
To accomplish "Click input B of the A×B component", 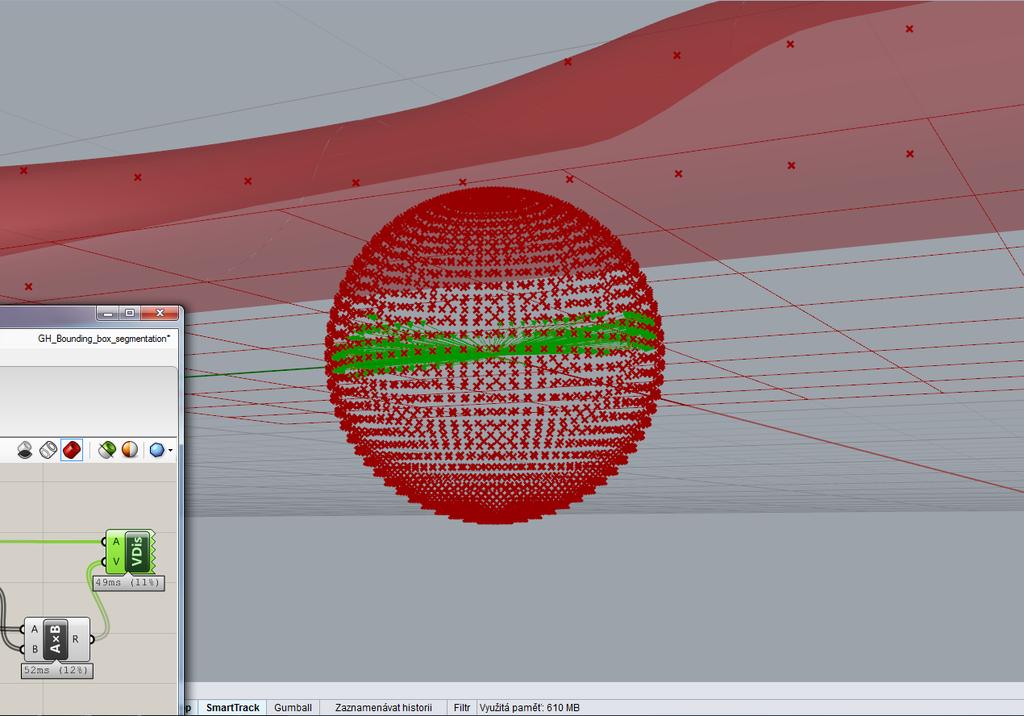I will (x=34, y=649).
